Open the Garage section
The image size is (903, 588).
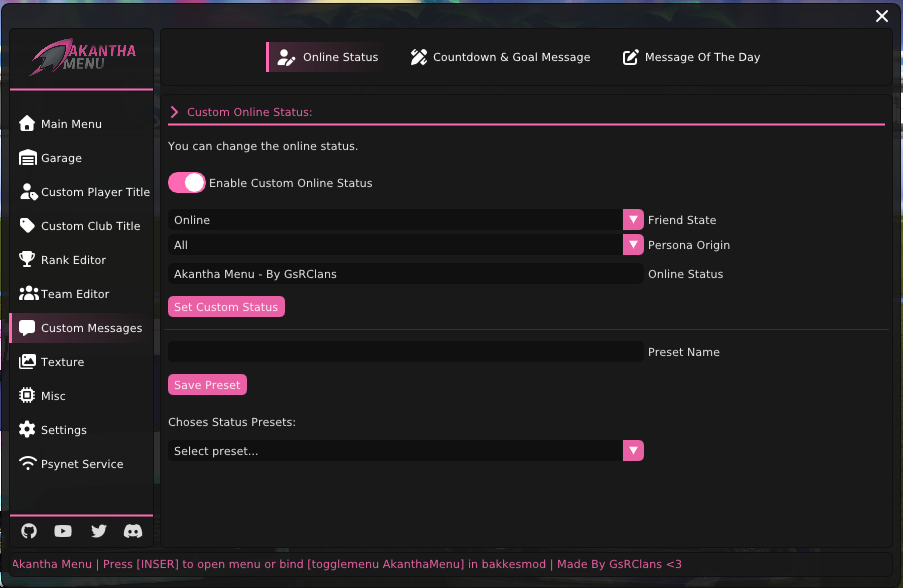(x=60, y=157)
